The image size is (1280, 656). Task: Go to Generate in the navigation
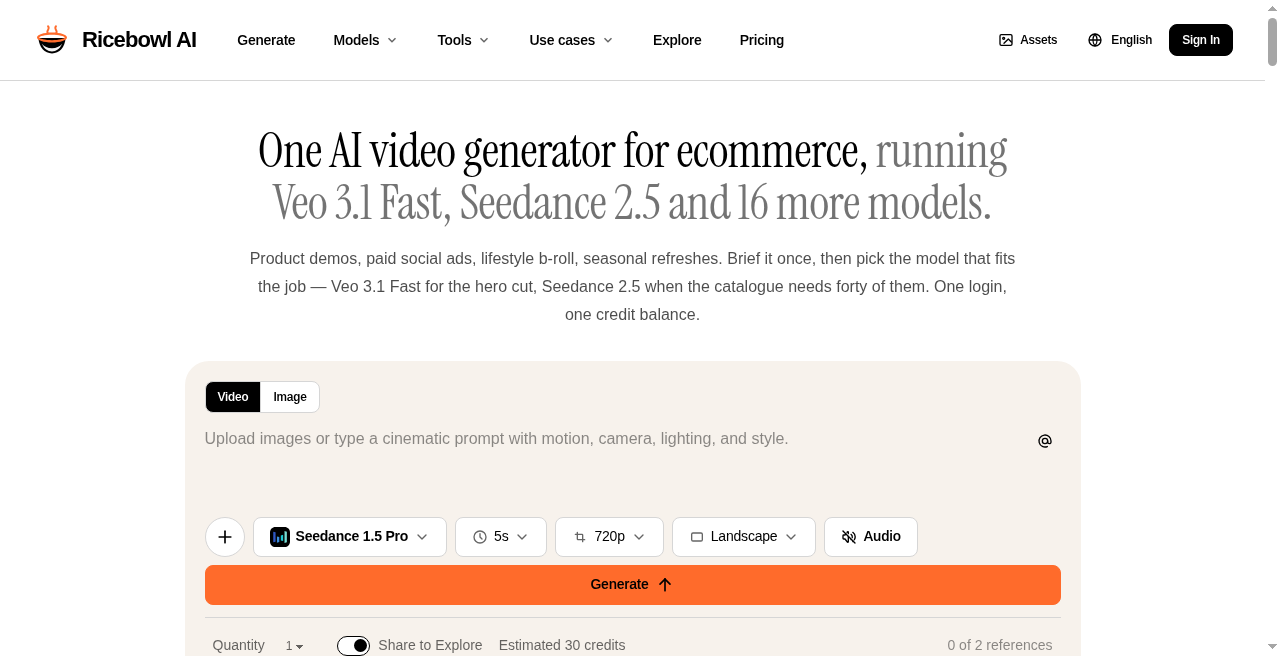click(x=266, y=40)
